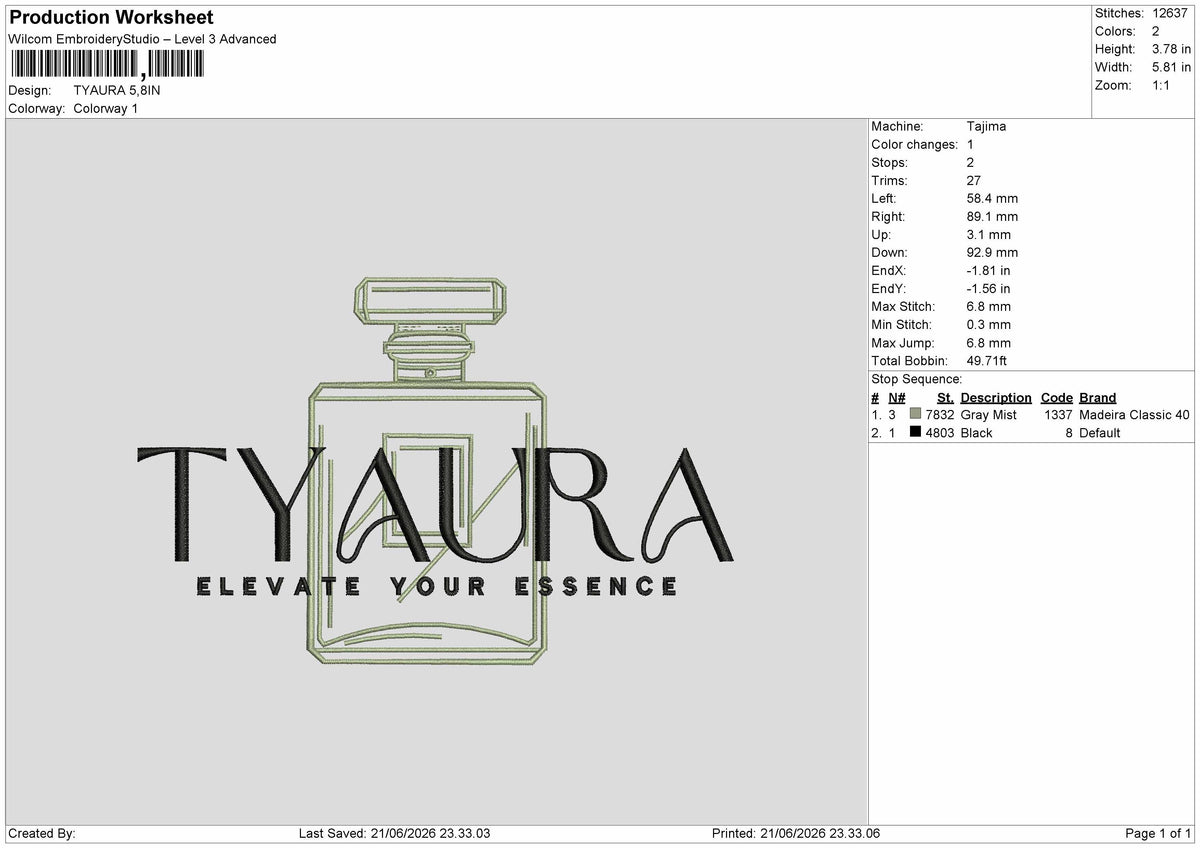Image resolution: width=1200 pixels, height=848 pixels.
Task: Click the machine value 'Tajima'
Action: (986, 126)
